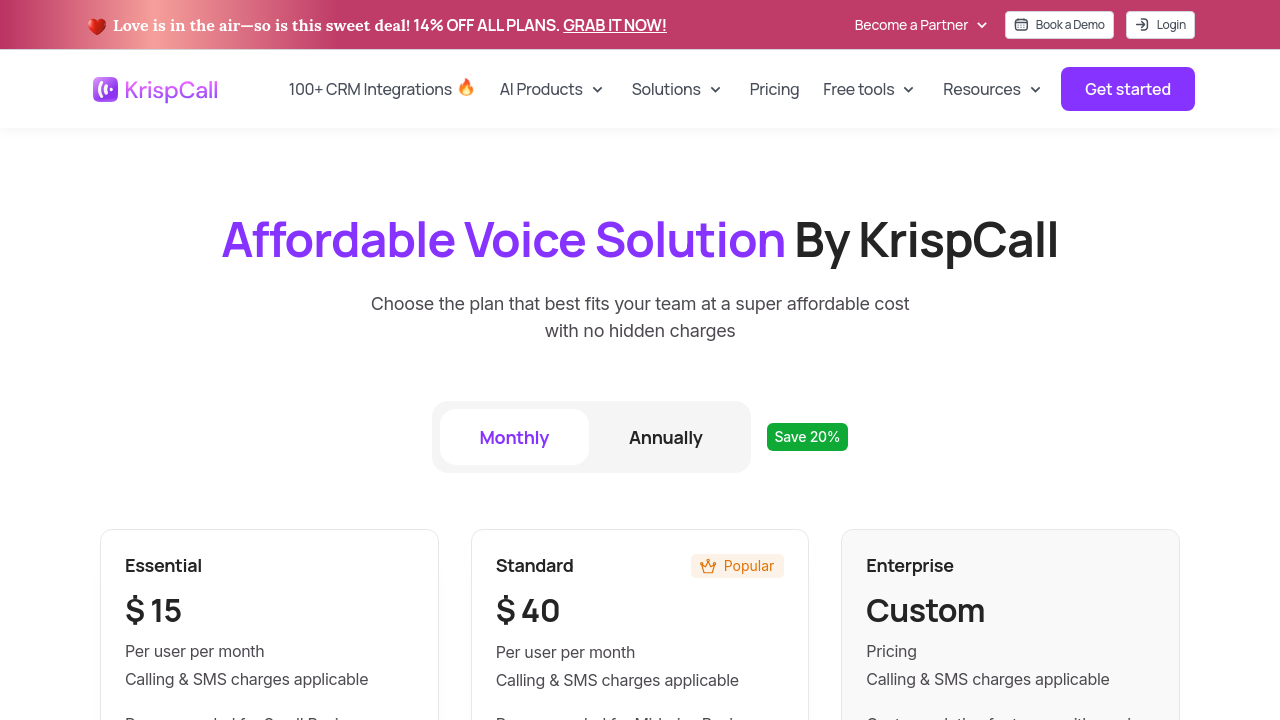Click the calendar icon in Book a Demo
Image resolution: width=1280 pixels, height=720 pixels.
coord(1021,25)
